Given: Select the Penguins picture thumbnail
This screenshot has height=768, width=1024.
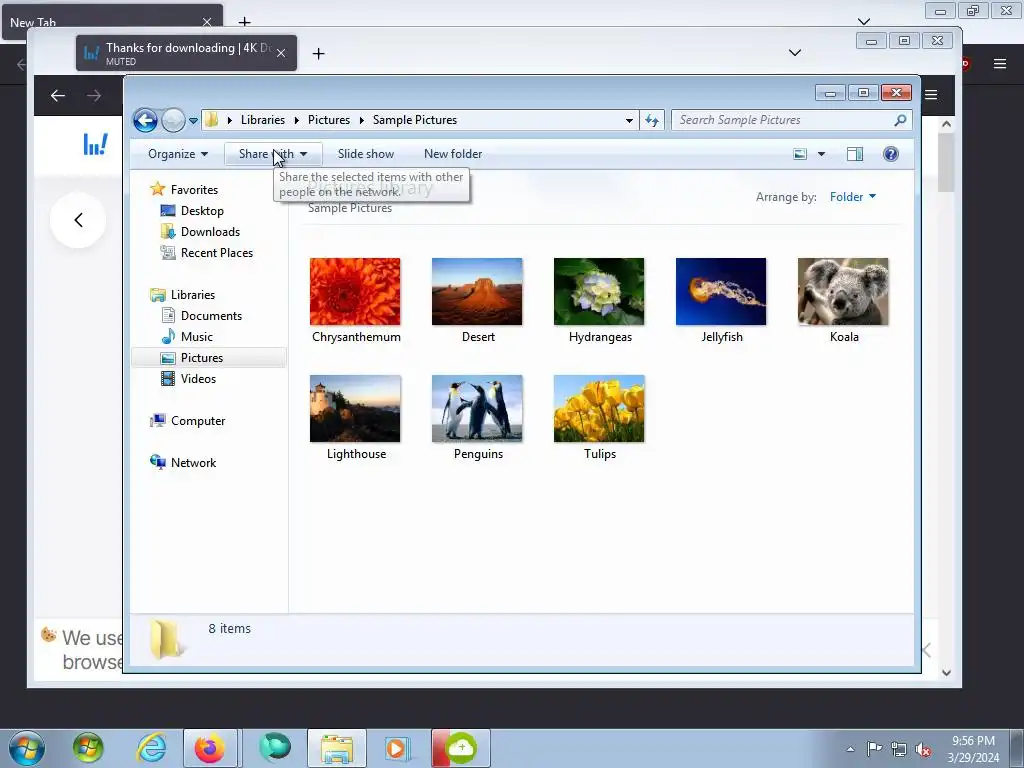Looking at the screenshot, I should tap(477, 409).
